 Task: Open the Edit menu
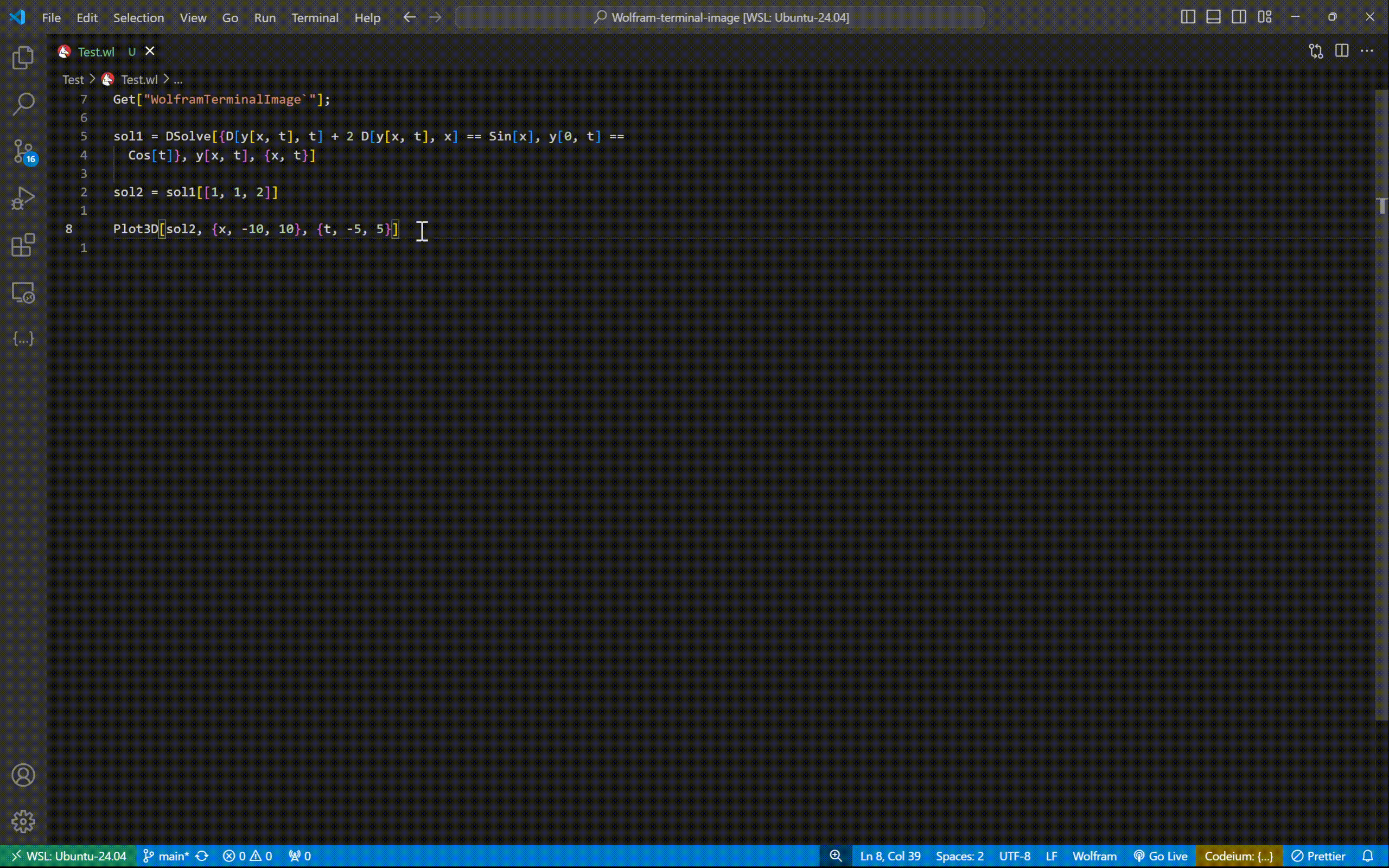(x=87, y=18)
